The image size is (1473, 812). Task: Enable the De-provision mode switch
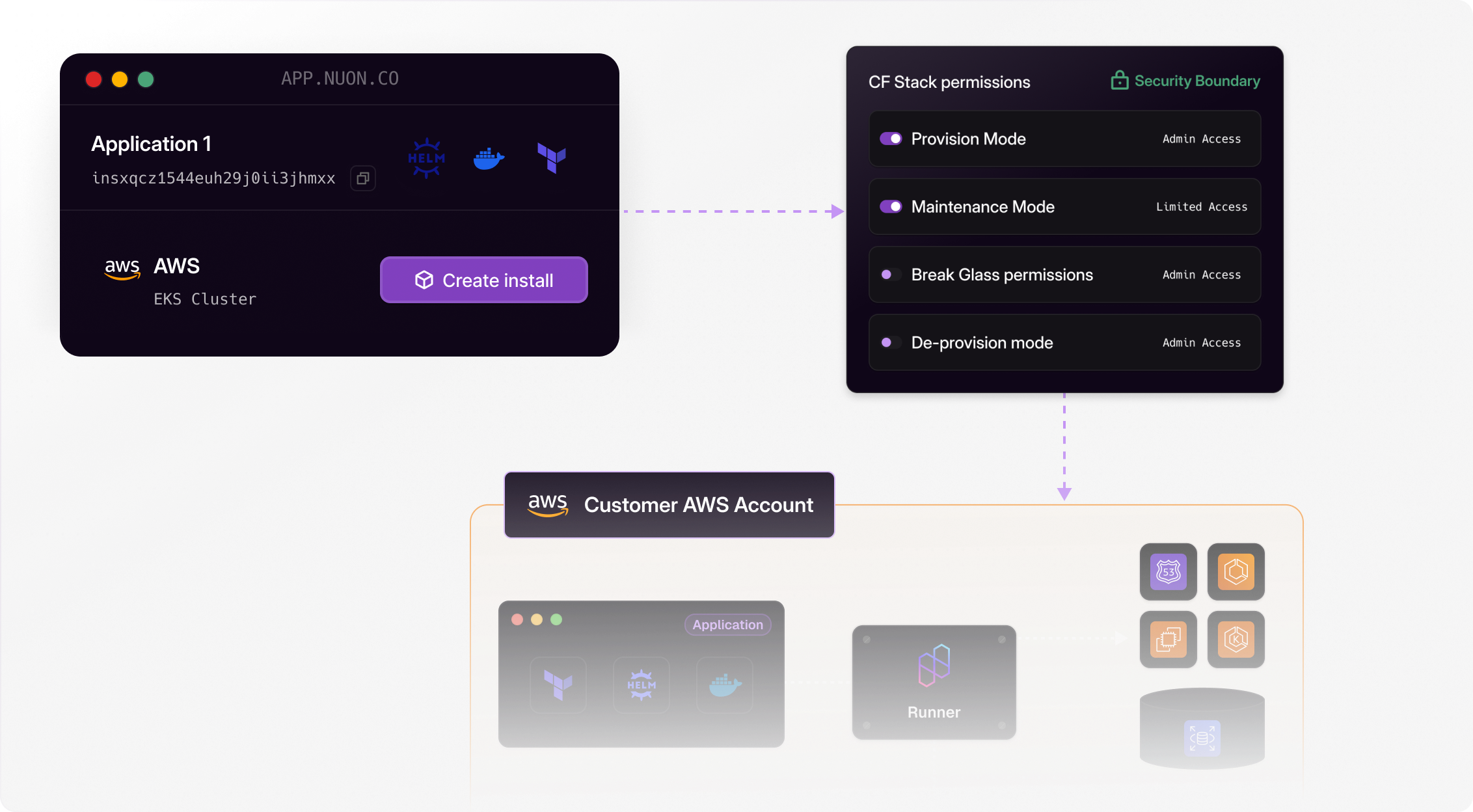click(891, 342)
